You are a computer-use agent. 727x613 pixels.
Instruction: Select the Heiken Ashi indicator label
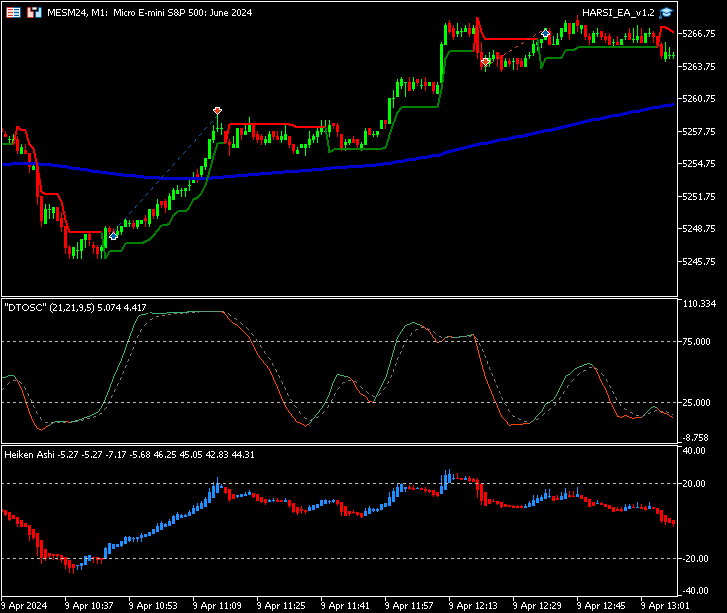[x=129, y=454]
